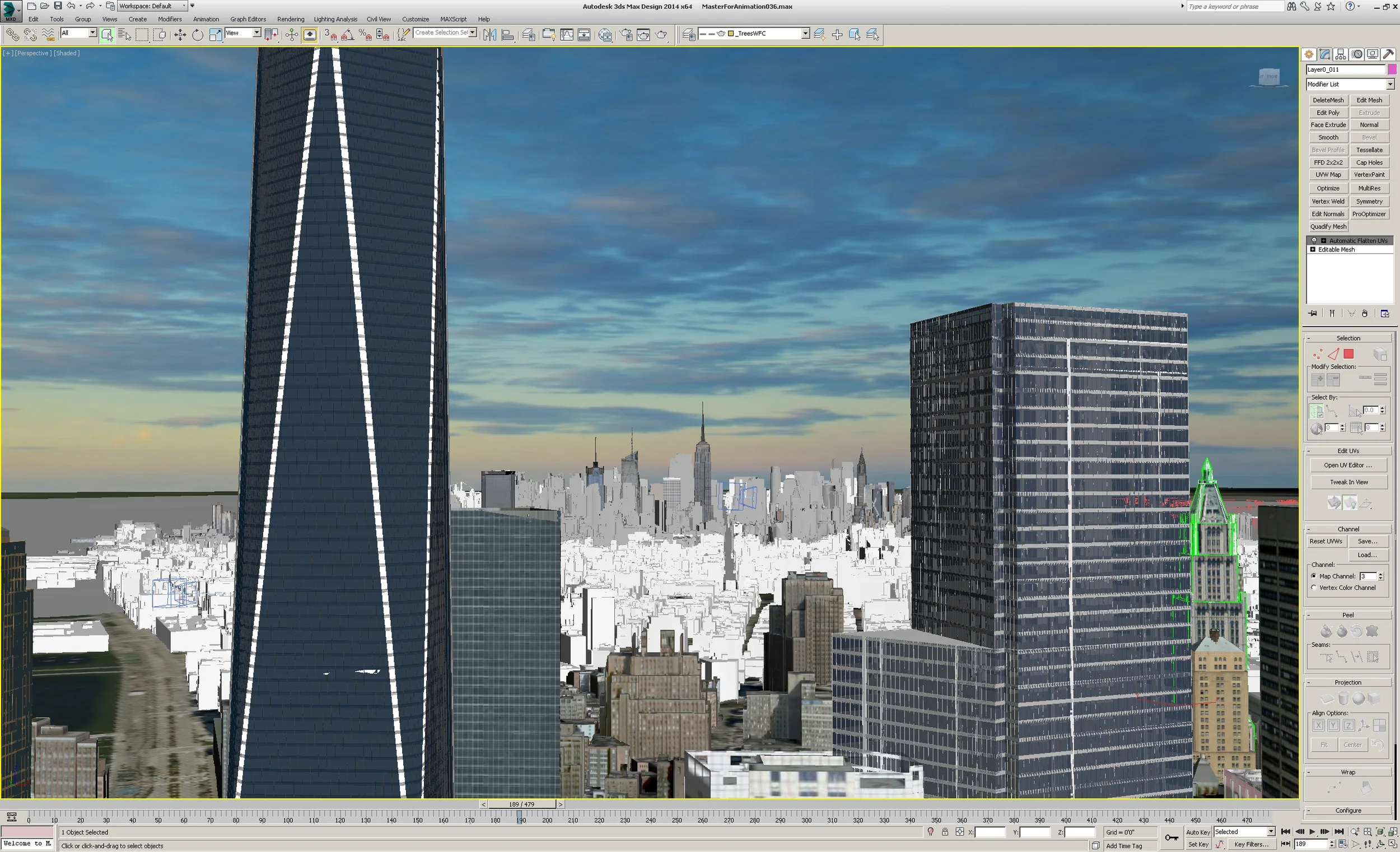Viewport: 1400px width, 852px height.
Task: Click the Tweak In View button
Action: 1348,482
